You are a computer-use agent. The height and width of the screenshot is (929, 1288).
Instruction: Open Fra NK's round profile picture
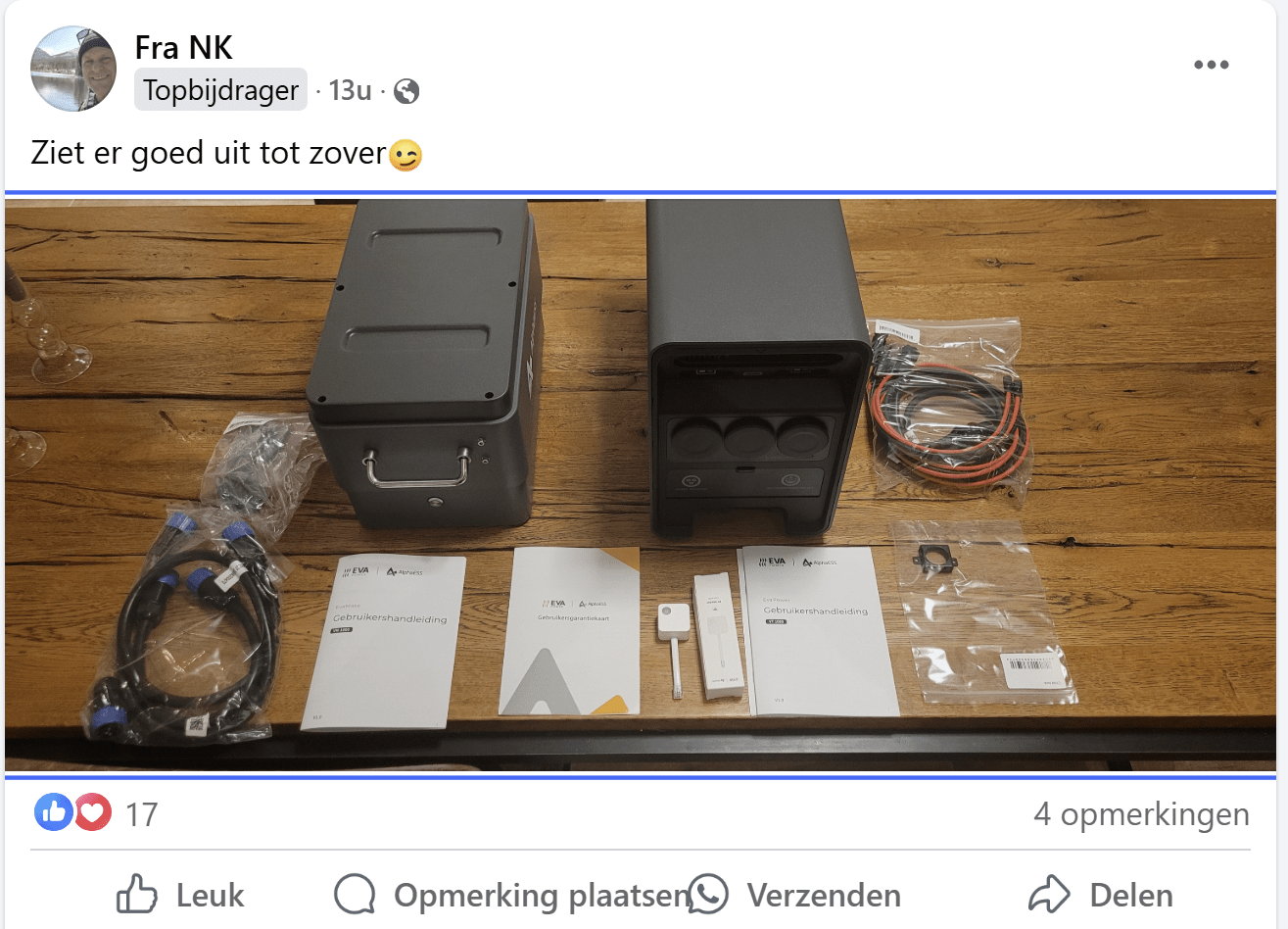click(x=73, y=69)
